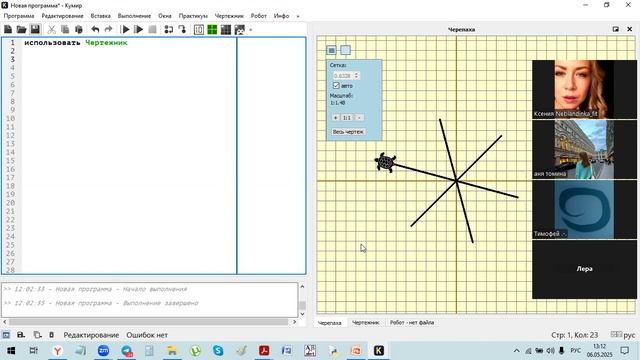
Task: Create a new program with the blank page icon
Action: pos(8,29)
